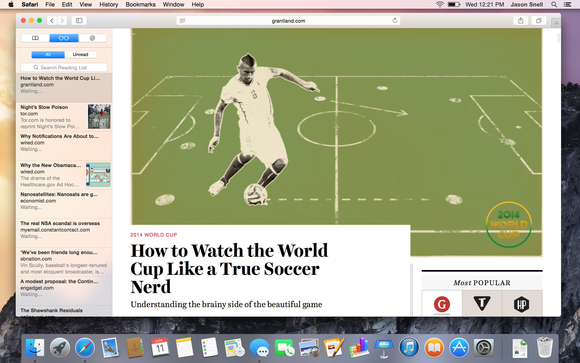
Task: Open FaceTime from the Dock
Action: pyautogui.click(x=284, y=348)
